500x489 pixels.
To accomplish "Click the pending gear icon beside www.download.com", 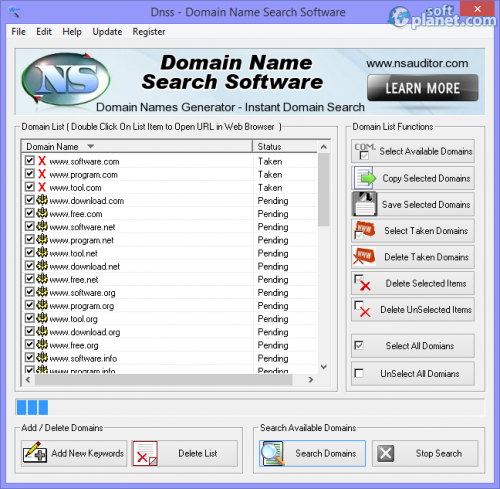I will pos(42,200).
